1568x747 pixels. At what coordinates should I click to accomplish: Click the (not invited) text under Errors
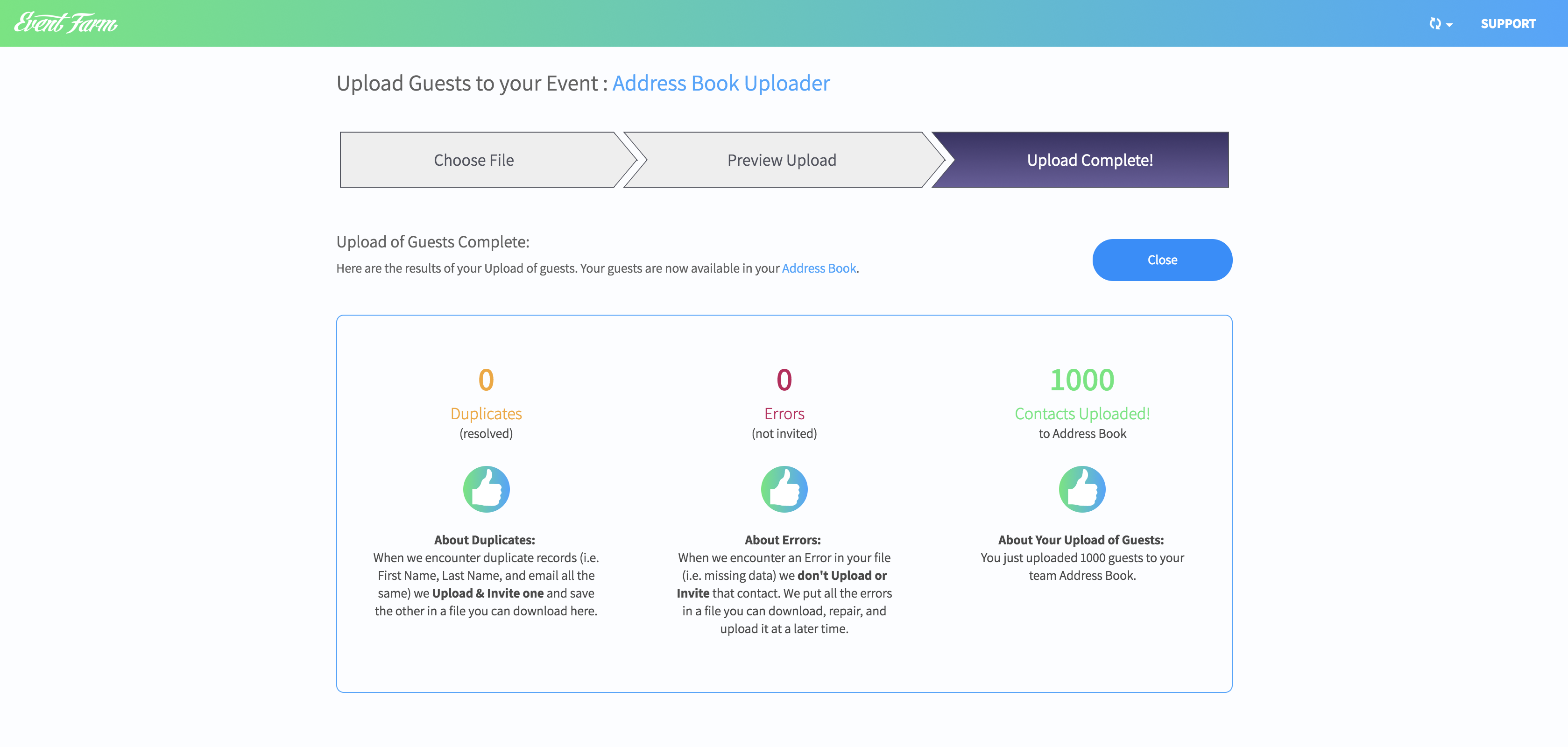(784, 433)
